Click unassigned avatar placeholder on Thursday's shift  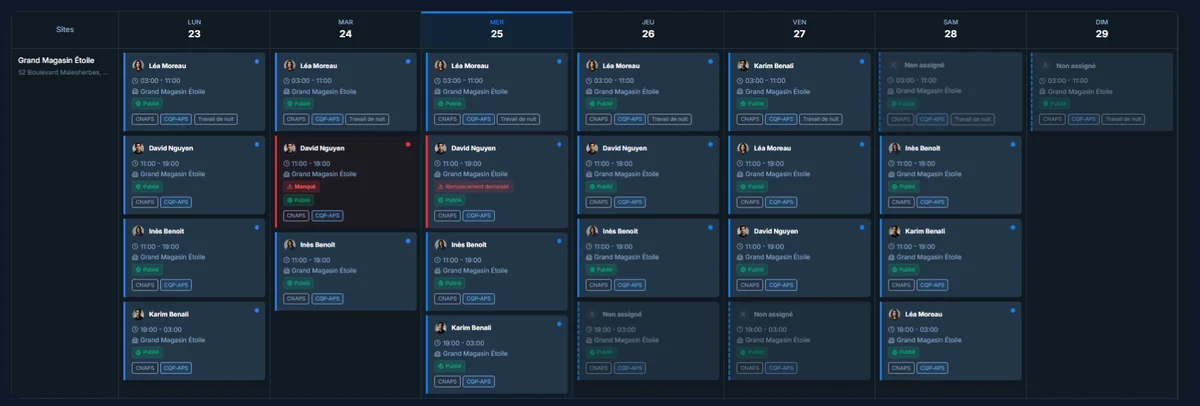pos(592,314)
